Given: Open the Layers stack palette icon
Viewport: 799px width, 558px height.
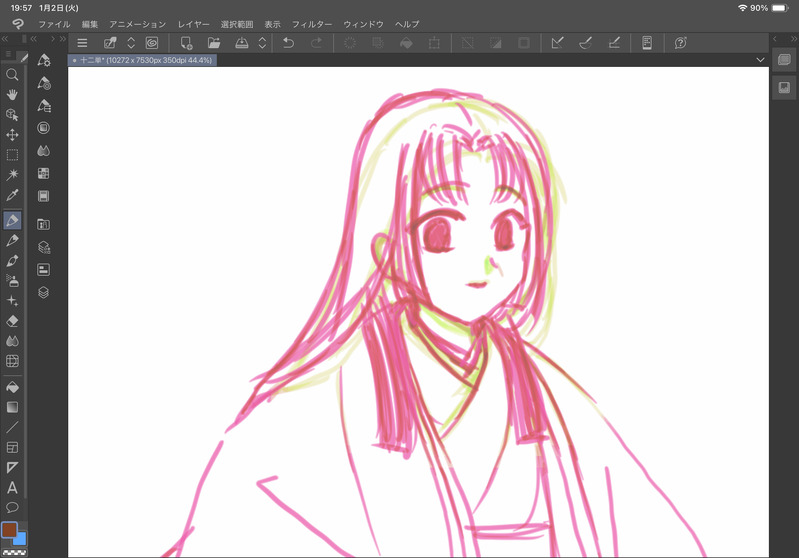Looking at the screenshot, I should [x=44, y=293].
